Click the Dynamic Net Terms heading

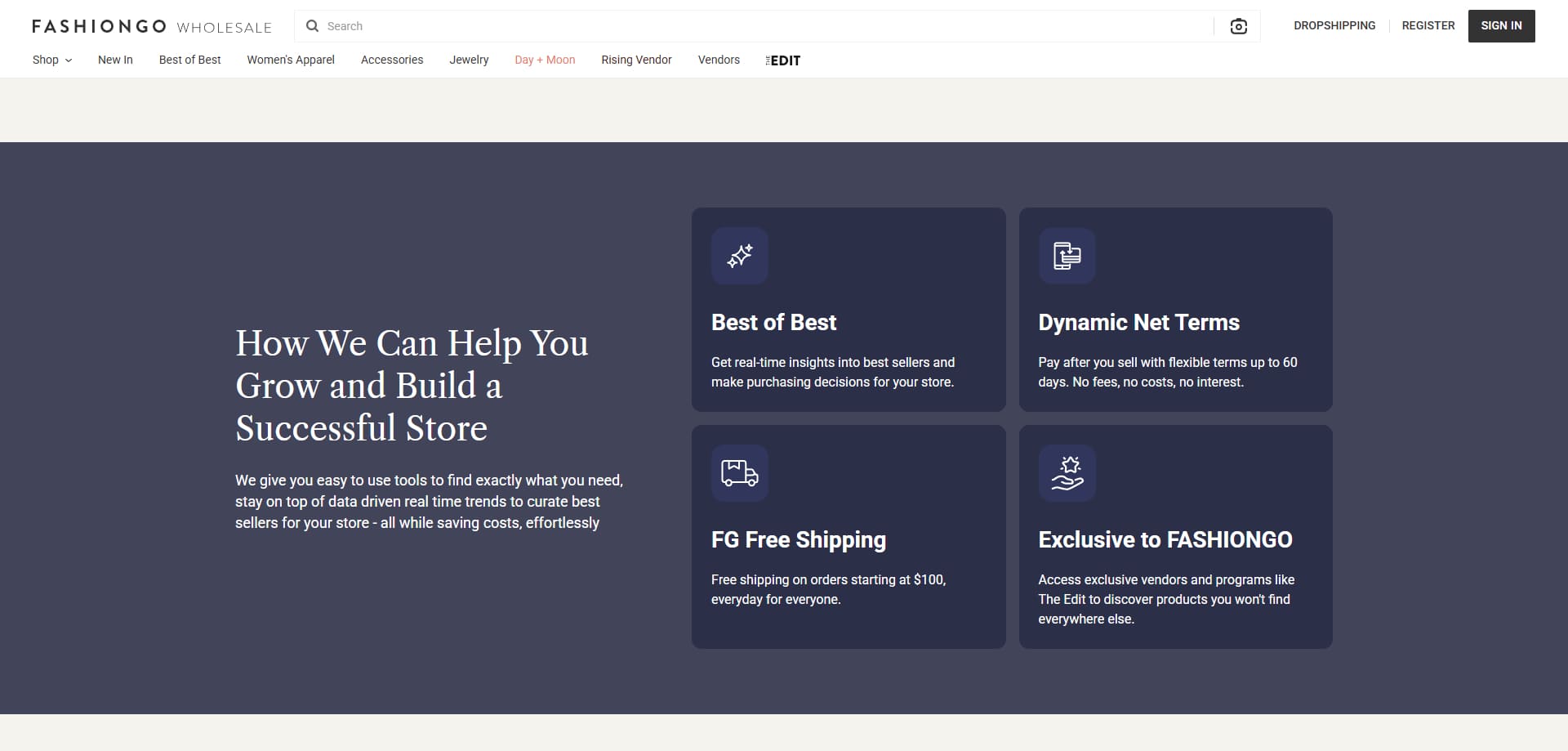point(1138,322)
